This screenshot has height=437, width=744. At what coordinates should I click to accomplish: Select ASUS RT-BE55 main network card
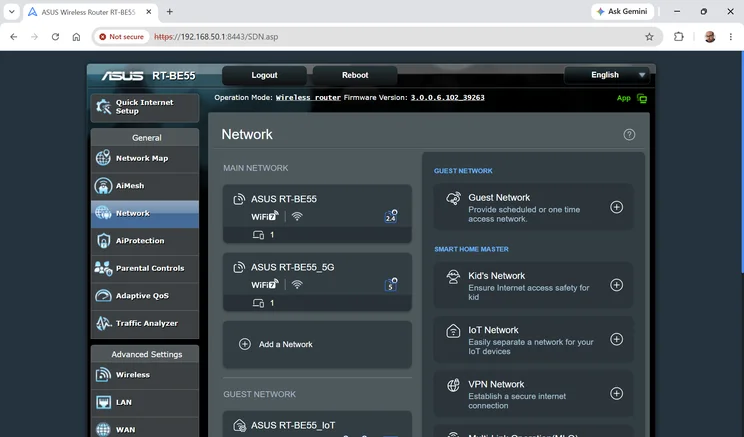point(317,214)
